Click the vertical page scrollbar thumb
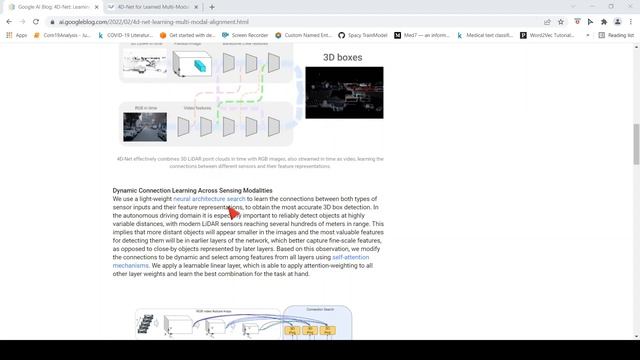The width and height of the screenshot is (640, 360). tap(636, 144)
